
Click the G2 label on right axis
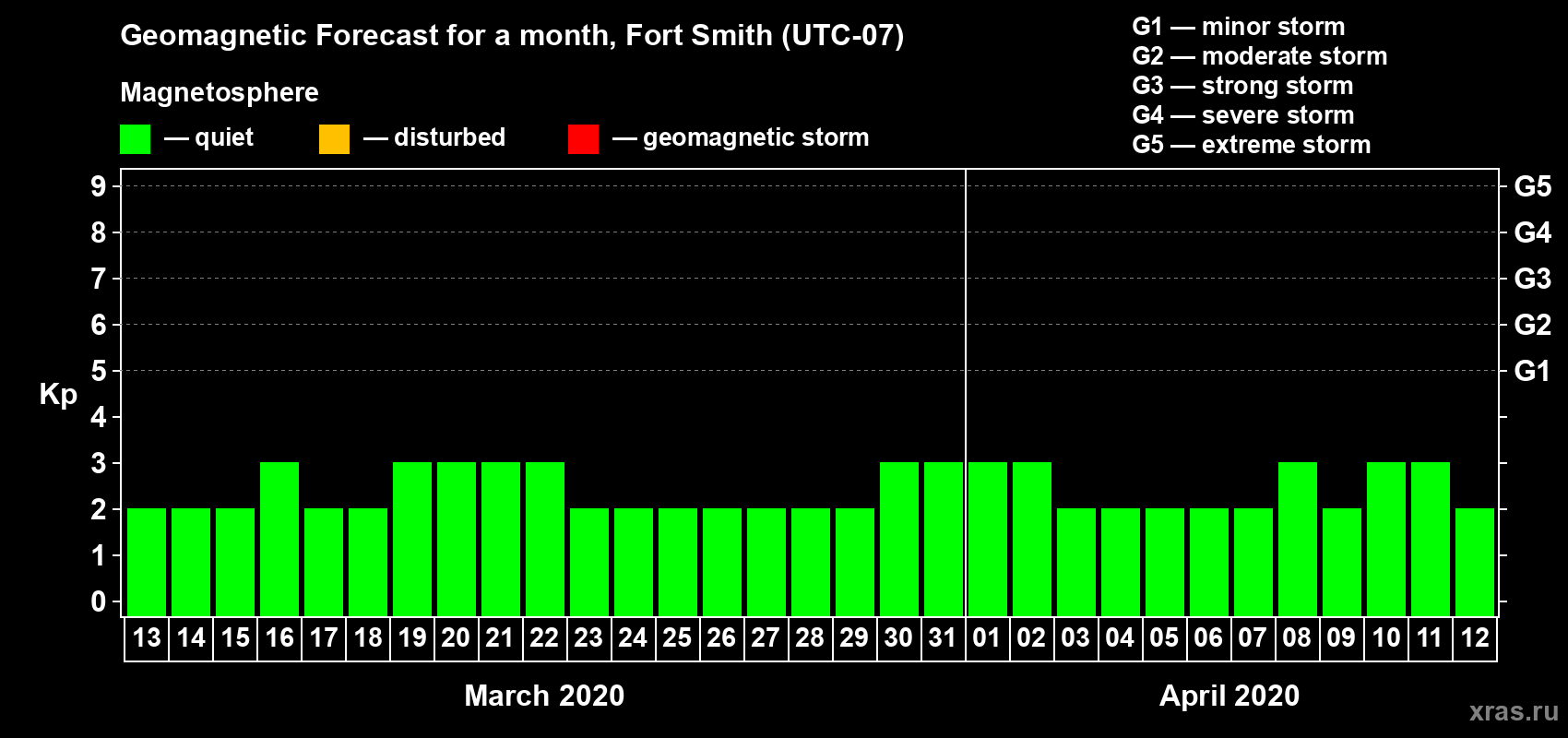coord(1533,325)
